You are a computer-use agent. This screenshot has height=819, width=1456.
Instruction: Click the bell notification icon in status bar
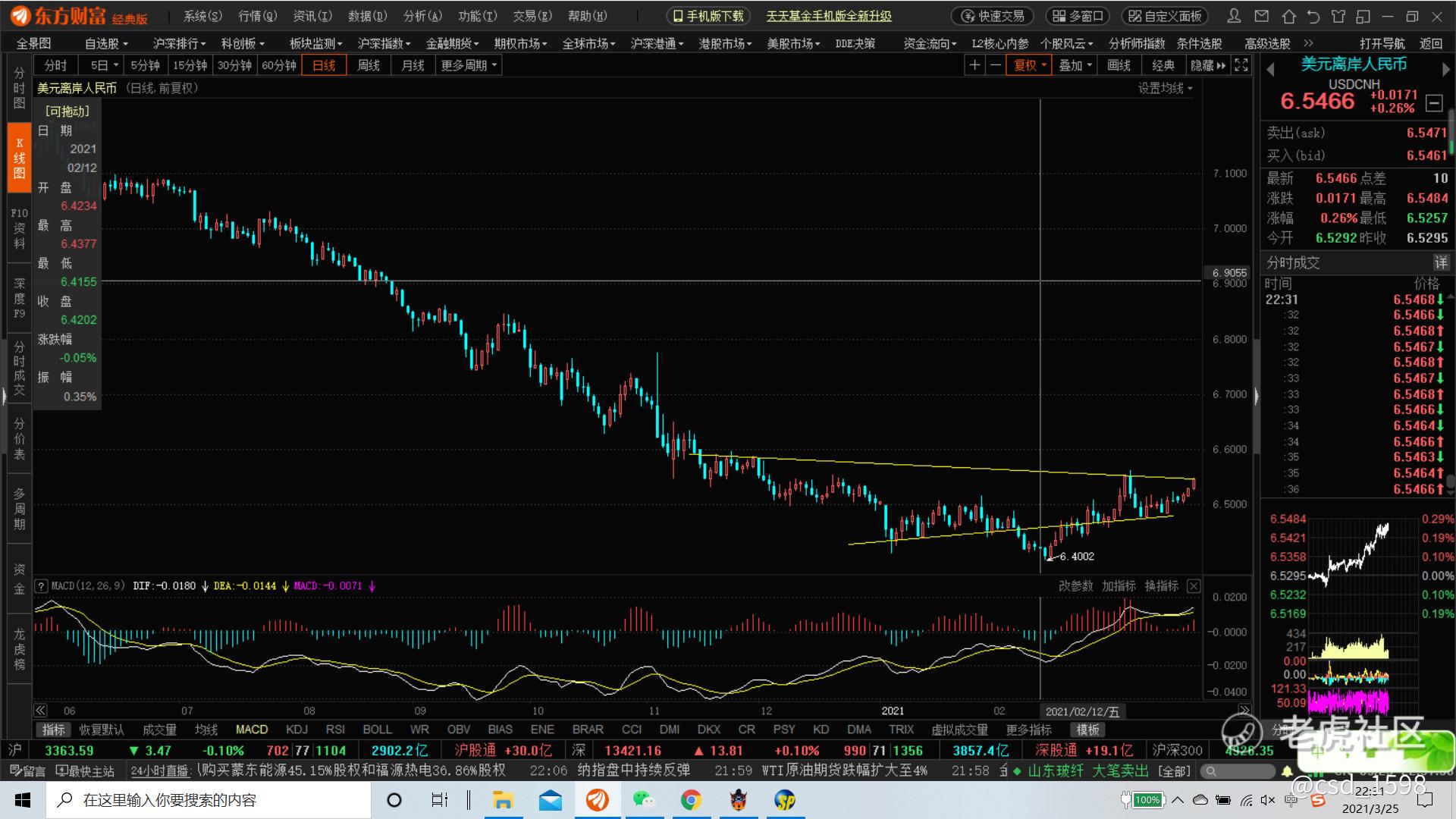1287,771
